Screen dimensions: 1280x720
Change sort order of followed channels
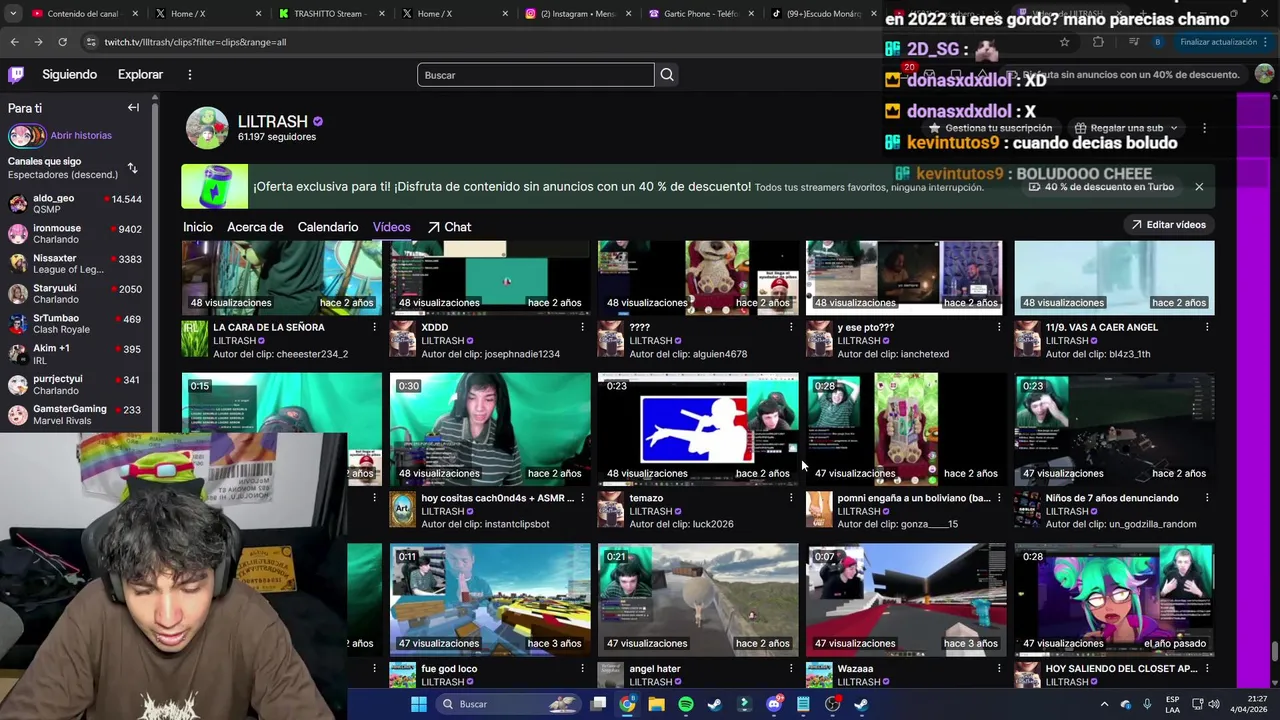132,168
